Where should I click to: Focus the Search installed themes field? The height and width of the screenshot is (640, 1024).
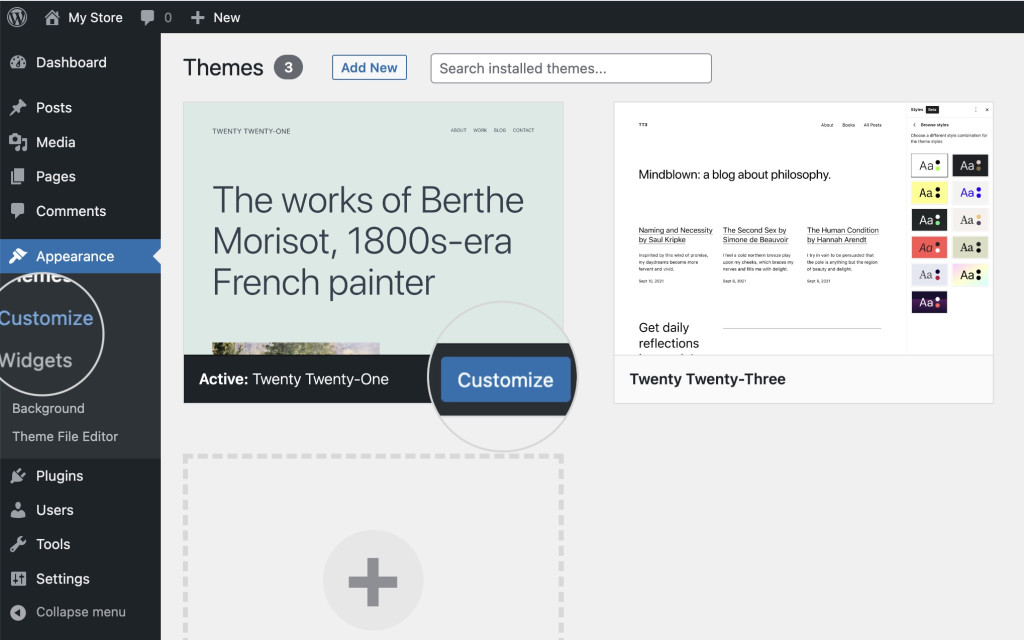point(571,68)
